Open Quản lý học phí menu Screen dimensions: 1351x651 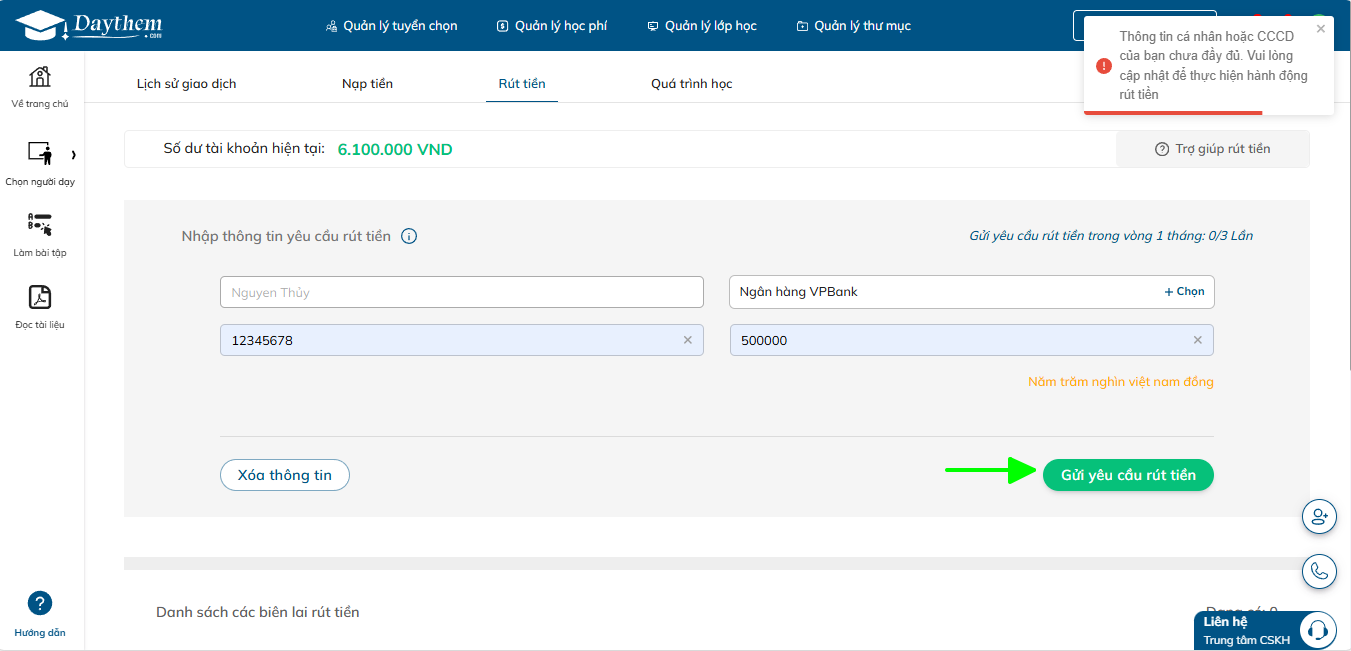click(552, 26)
